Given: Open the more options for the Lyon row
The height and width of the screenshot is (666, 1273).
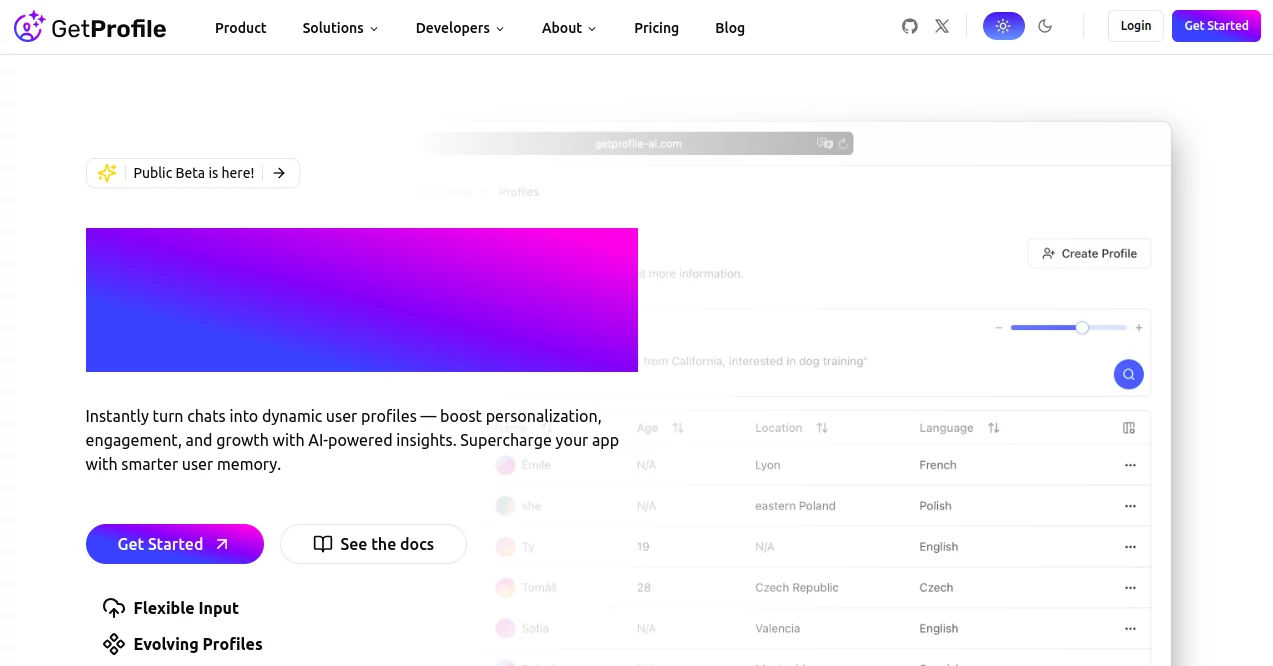Looking at the screenshot, I should pos(1130,465).
